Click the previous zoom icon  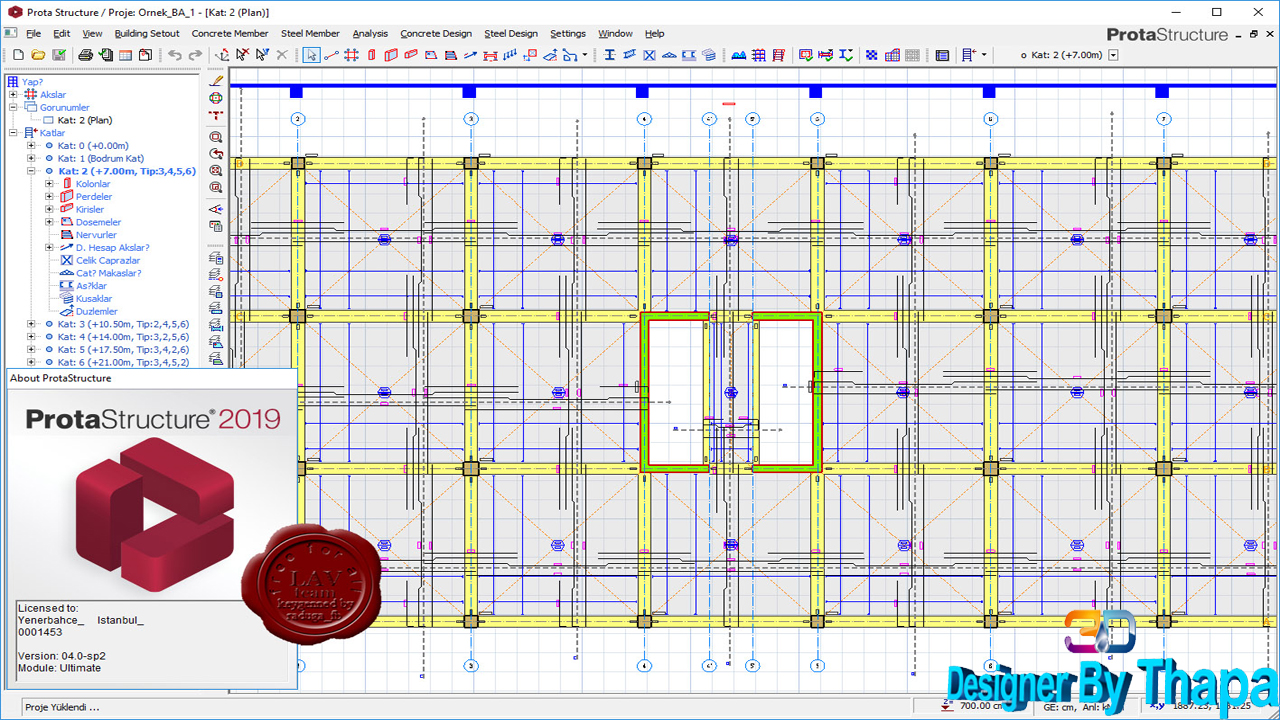[217, 153]
